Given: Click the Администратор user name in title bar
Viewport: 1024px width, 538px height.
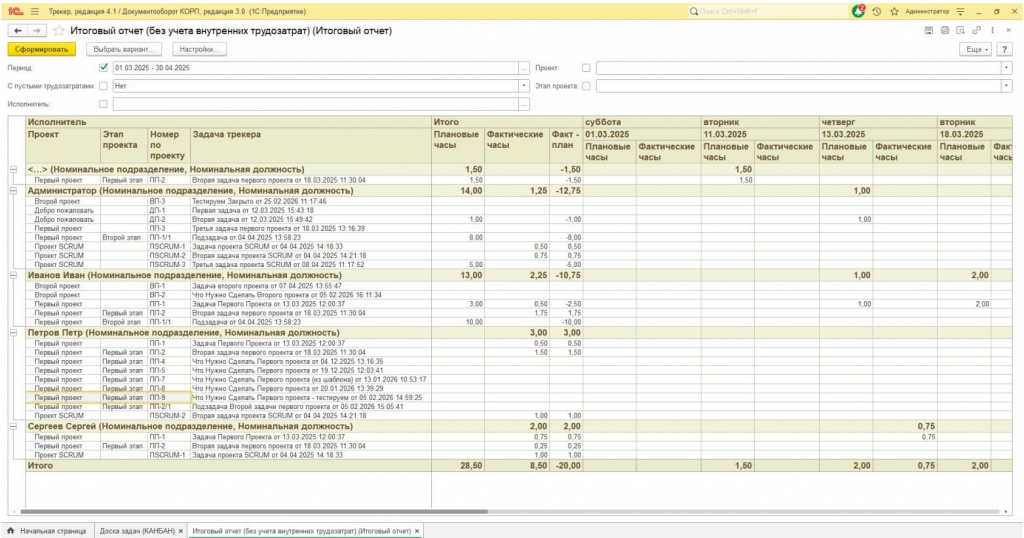Looking at the screenshot, I should point(927,12).
